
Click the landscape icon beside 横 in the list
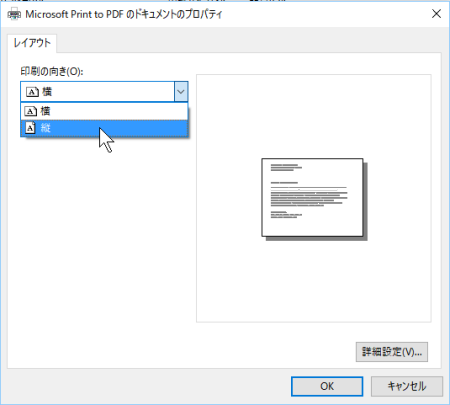click(30, 111)
